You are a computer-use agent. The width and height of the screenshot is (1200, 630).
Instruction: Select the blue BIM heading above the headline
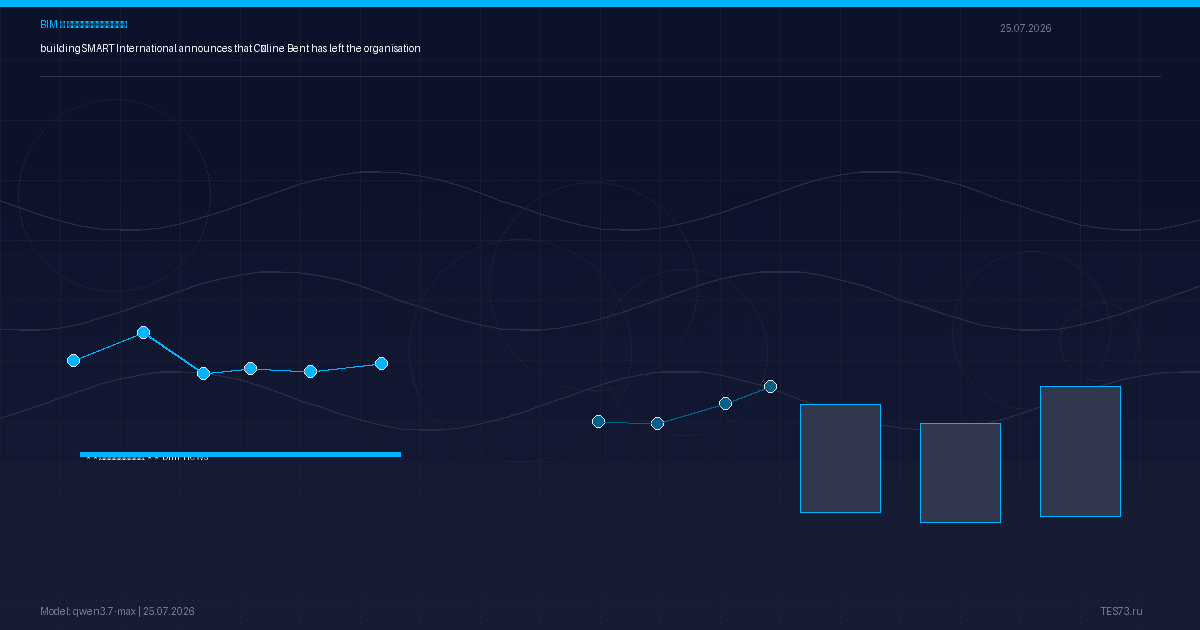(x=84, y=24)
